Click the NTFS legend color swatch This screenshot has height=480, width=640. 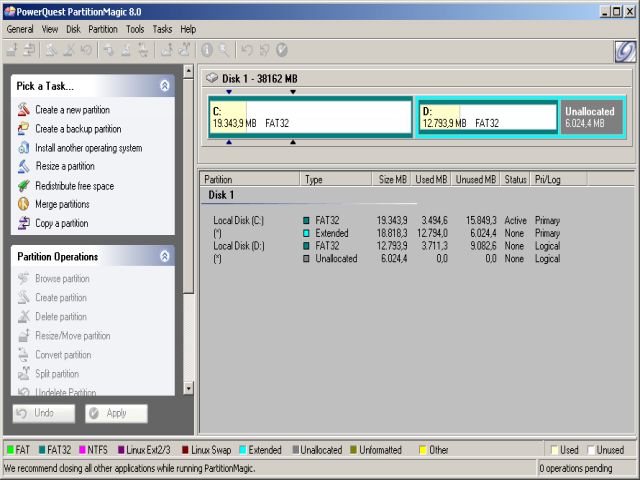point(82,450)
